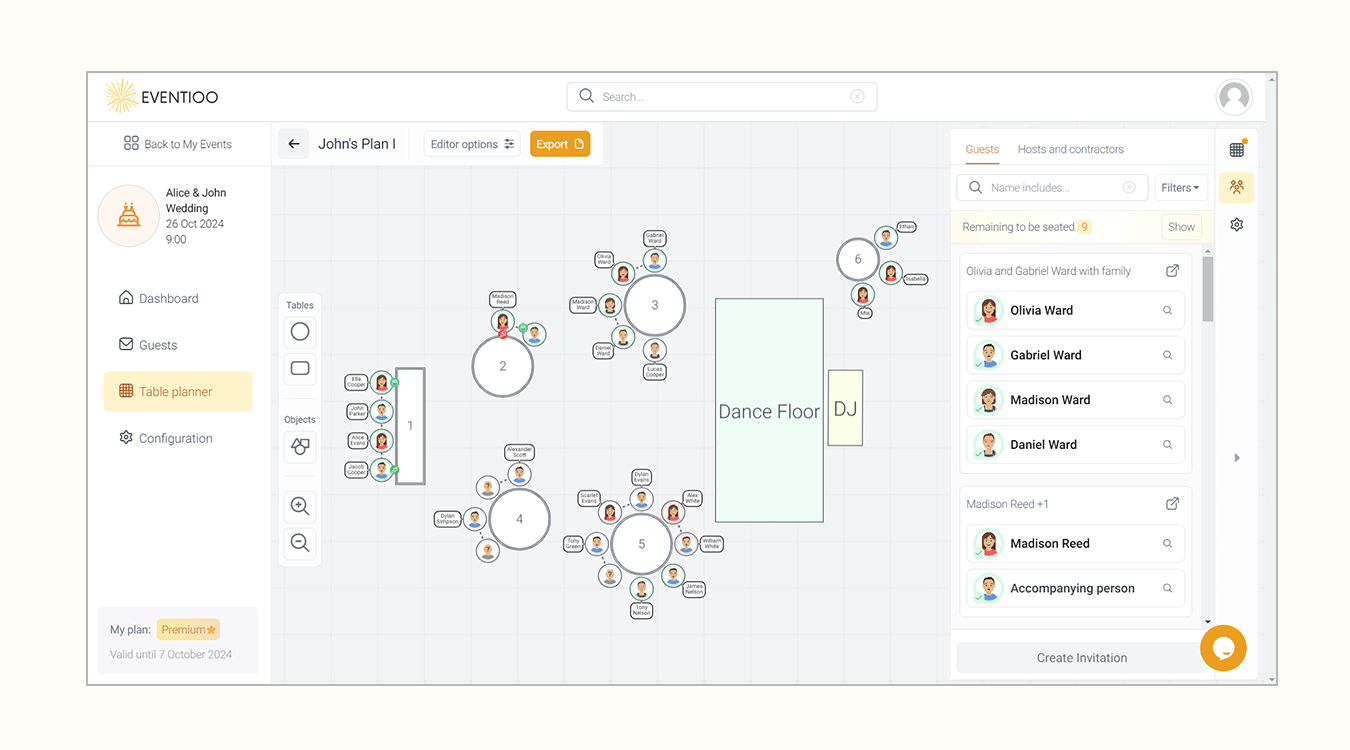Open Olivia and Gabriel Ward group details

coord(1171,270)
